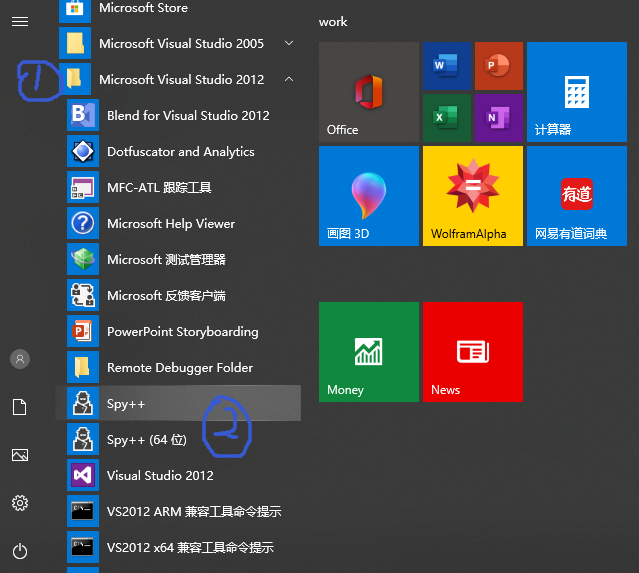This screenshot has height=573, width=639.
Task: Select "Microsoft Visual Studio 2012" folder label
Action: [181, 79]
